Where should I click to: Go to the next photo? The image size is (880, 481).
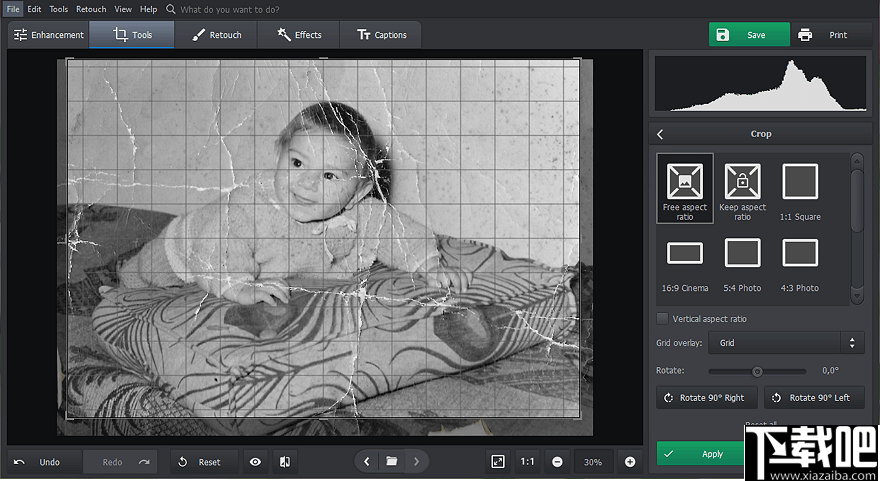416,461
